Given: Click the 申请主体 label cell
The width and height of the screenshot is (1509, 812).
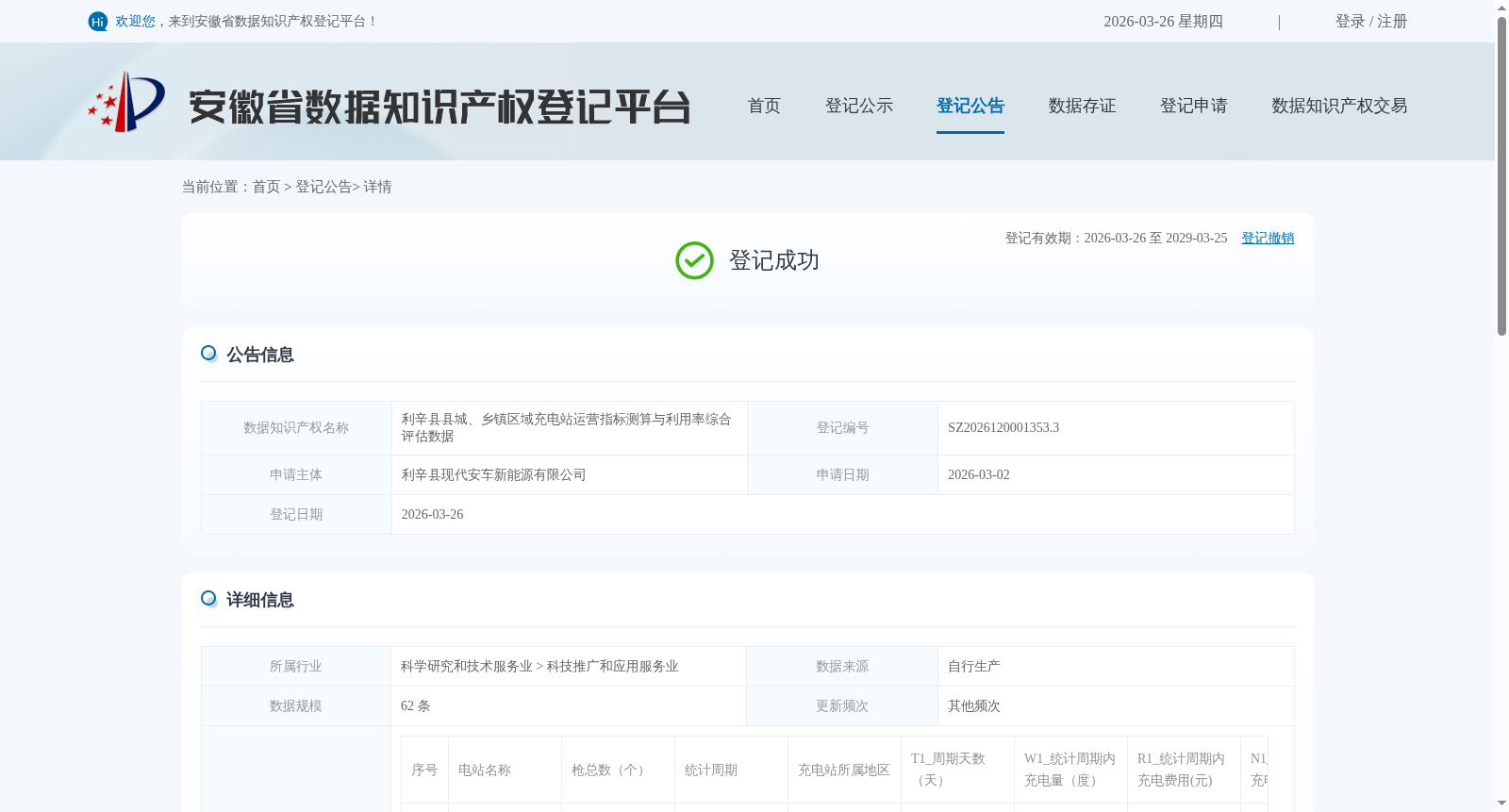Looking at the screenshot, I should (296, 475).
